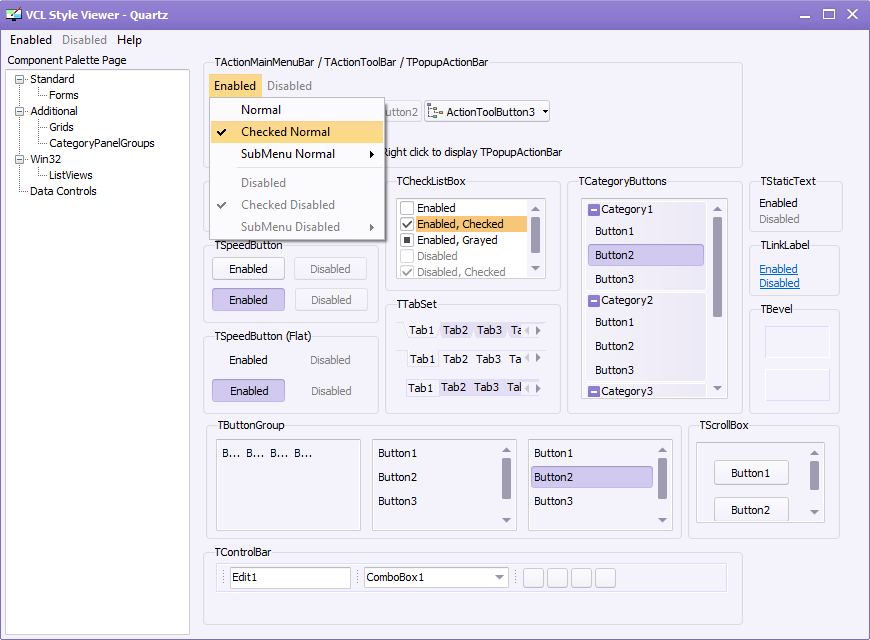Click TScrollBox scroll up arrow
870x640 pixels.
tap(815, 453)
